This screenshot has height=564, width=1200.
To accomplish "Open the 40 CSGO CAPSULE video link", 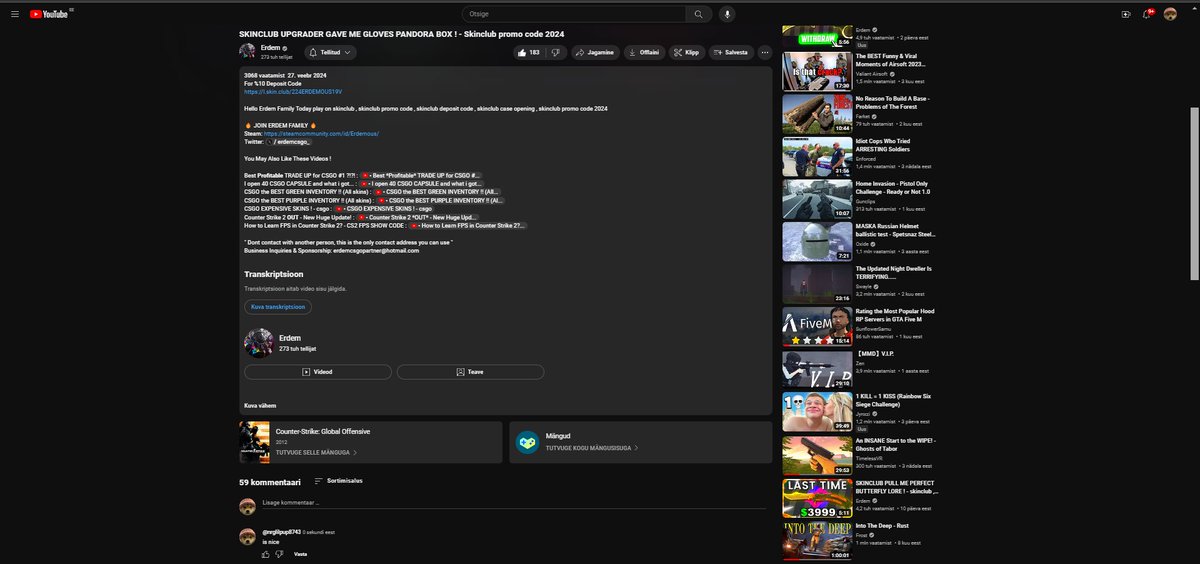I will click(x=423, y=184).
